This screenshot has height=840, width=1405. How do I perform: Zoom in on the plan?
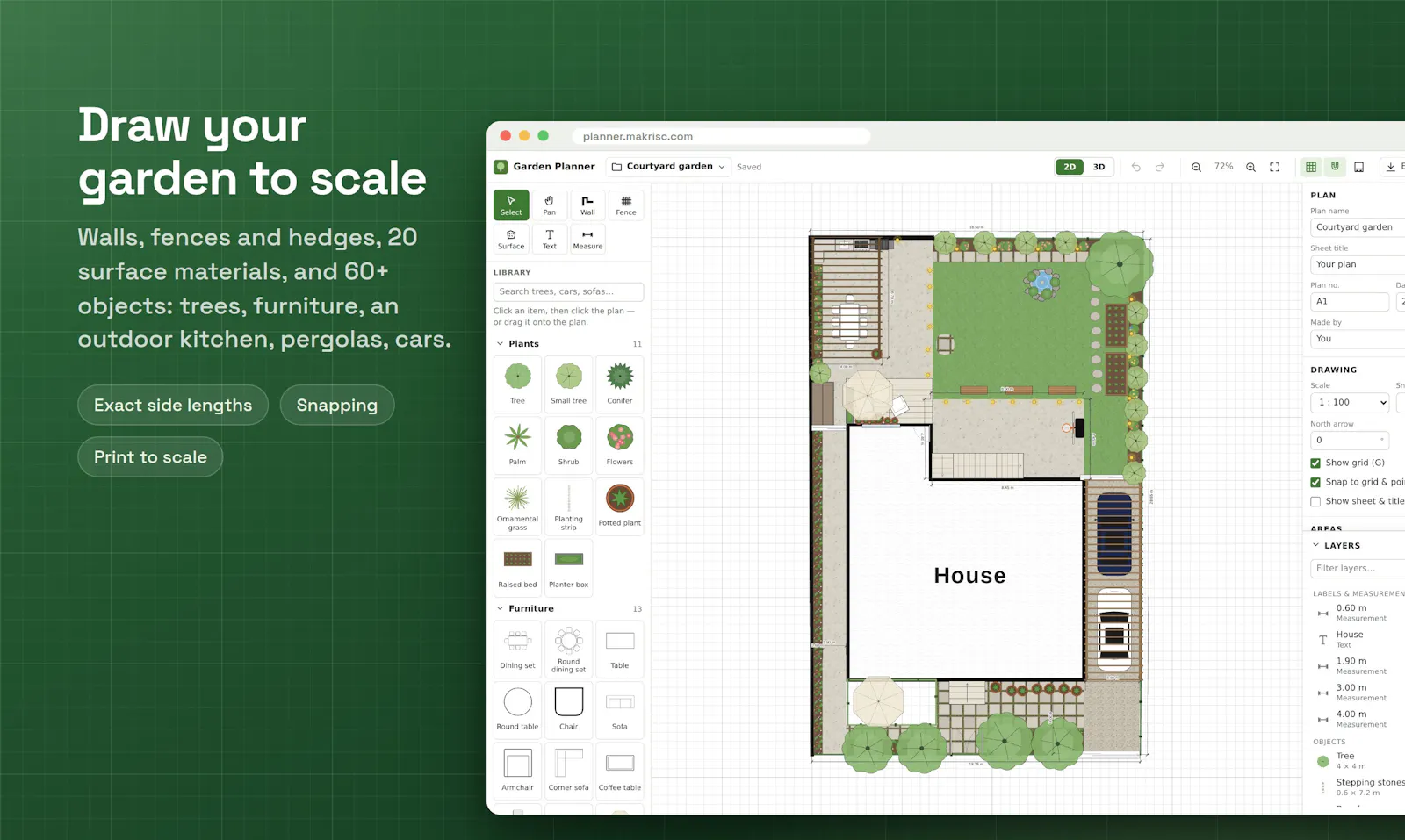pos(1250,167)
